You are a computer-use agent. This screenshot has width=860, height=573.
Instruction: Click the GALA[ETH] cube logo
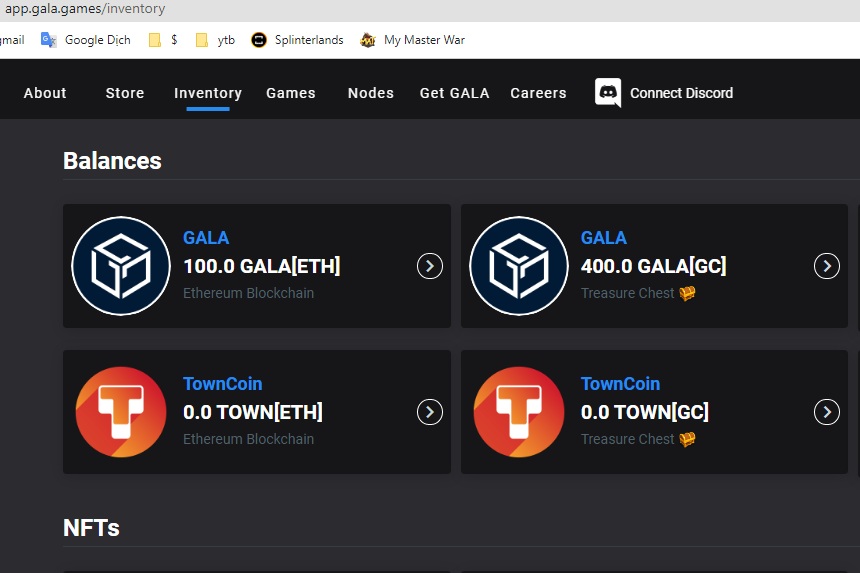click(x=121, y=266)
